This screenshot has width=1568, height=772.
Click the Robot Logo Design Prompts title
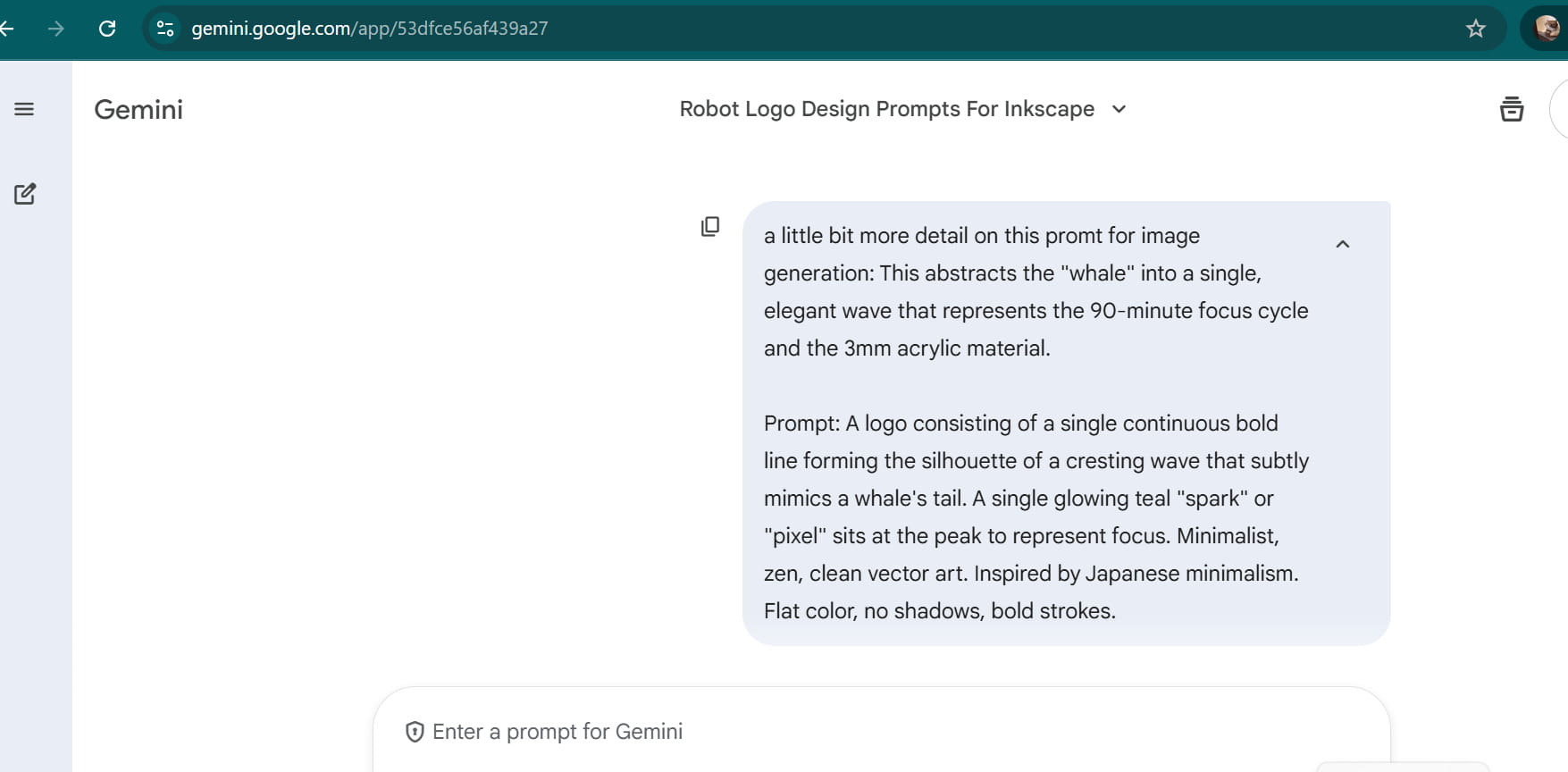pos(886,109)
